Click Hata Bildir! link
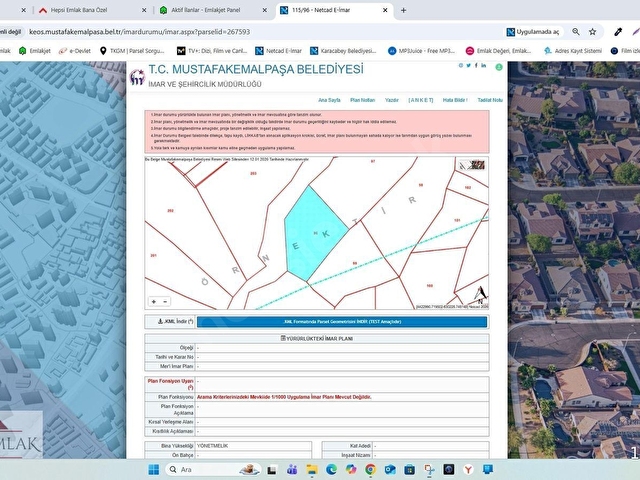The image size is (640, 480). tap(455, 100)
